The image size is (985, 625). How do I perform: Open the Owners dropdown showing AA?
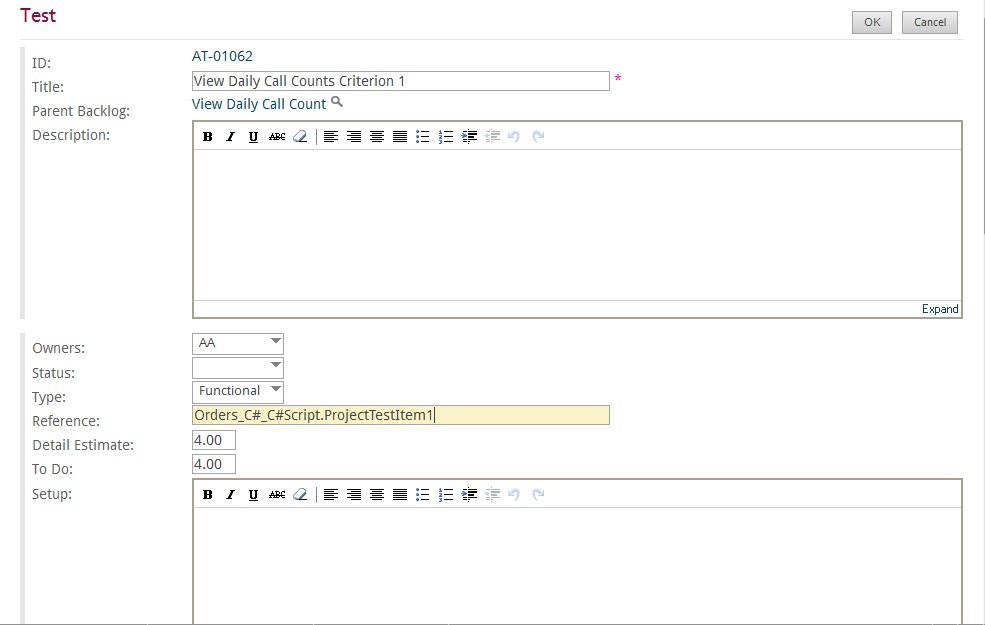point(237,344)
